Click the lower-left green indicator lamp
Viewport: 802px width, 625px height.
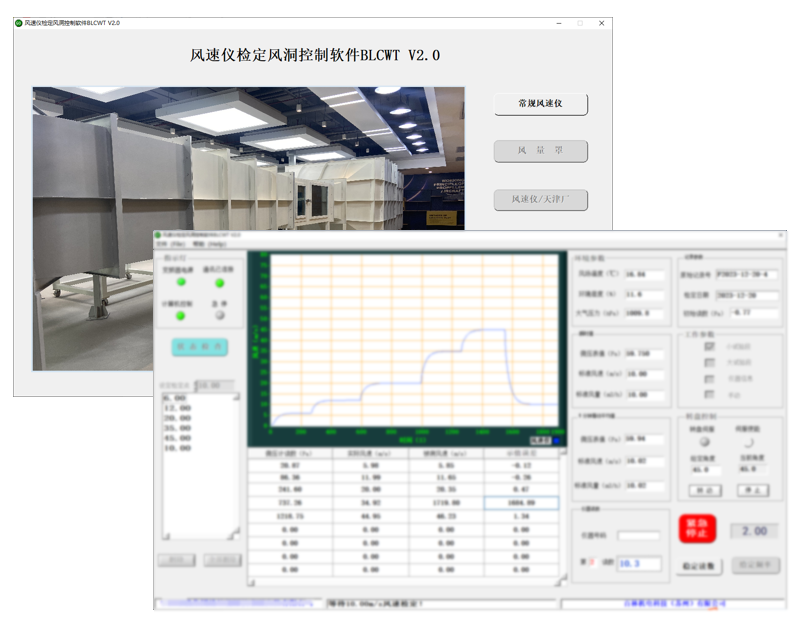(x=181, y=316)
